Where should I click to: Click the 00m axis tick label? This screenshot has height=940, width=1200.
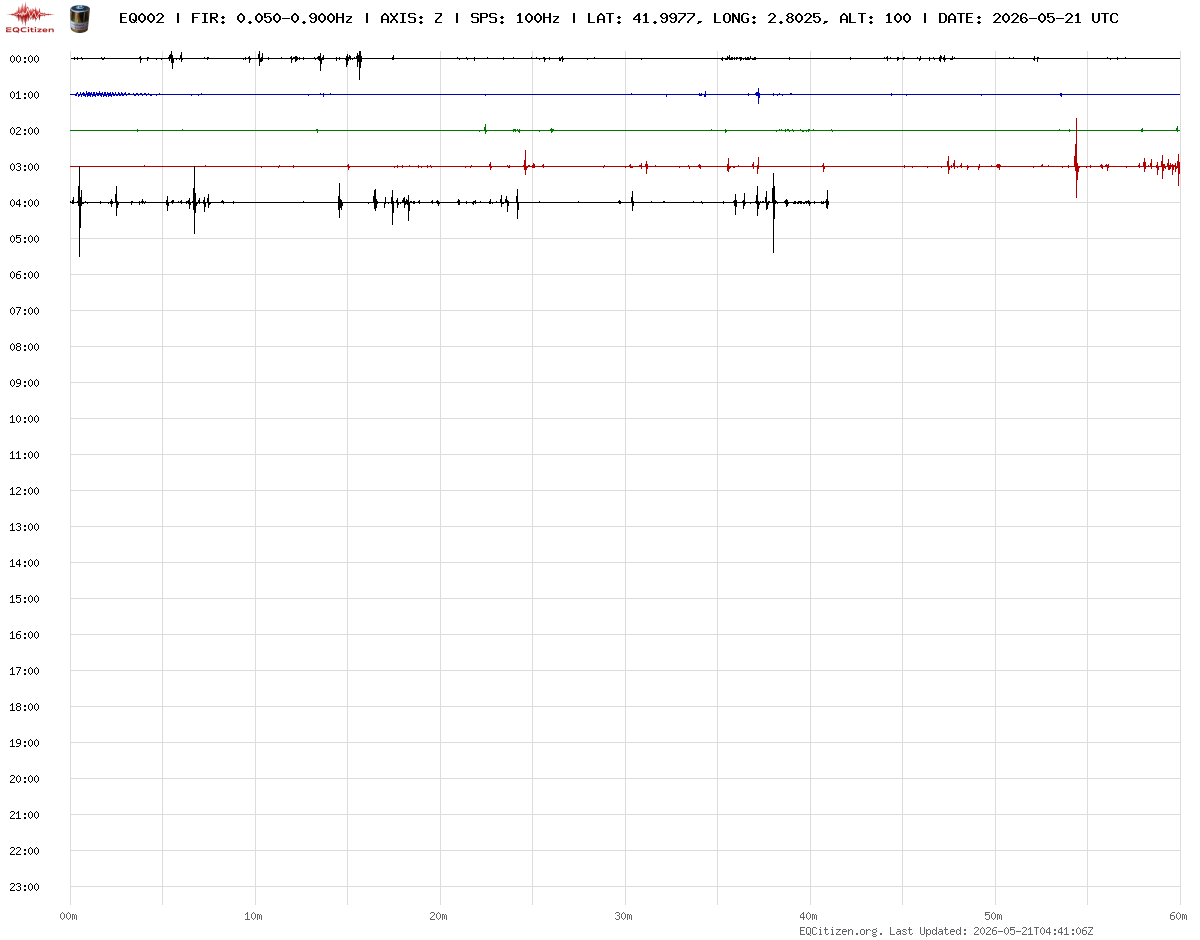pos(69,916)
